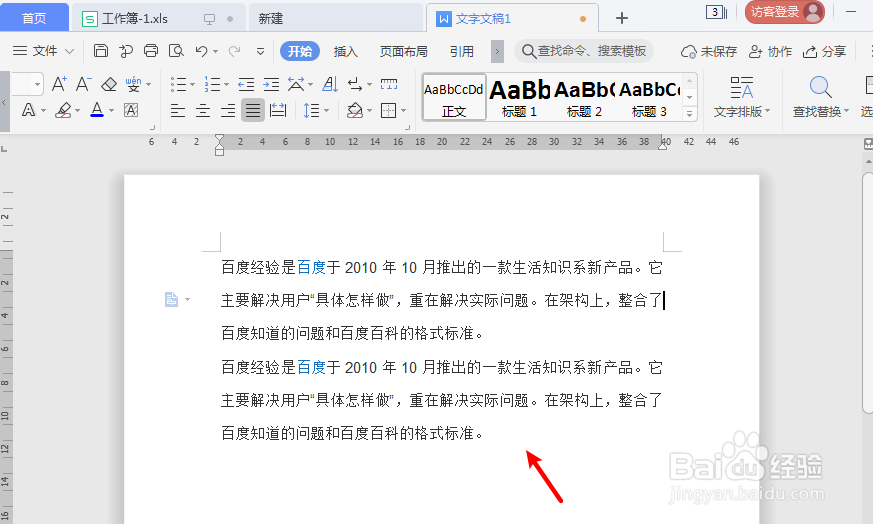Viewport: 873px width, 524px height.
Task: Open paragraph dialog launcher
Action: click(x=407, y=128)
